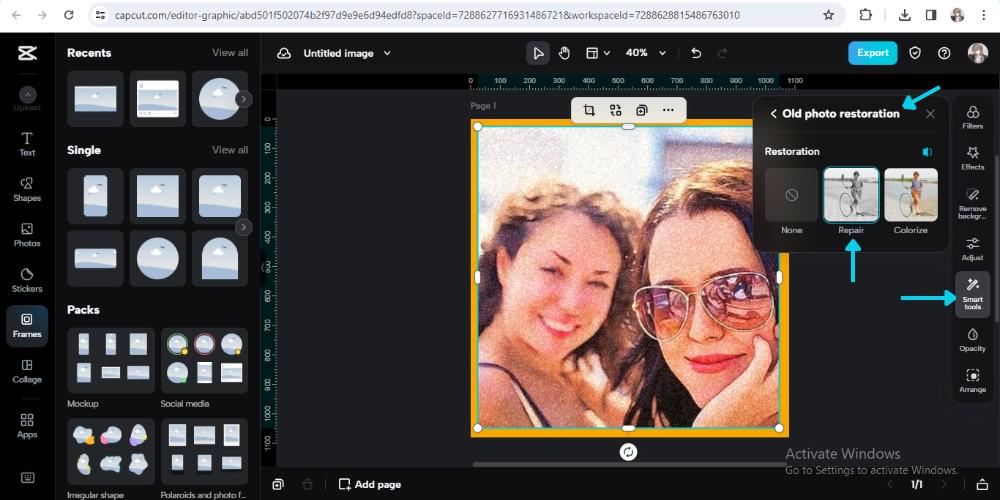
Task: Click the crop tool in floating toolbar
Action: point(589,110)
